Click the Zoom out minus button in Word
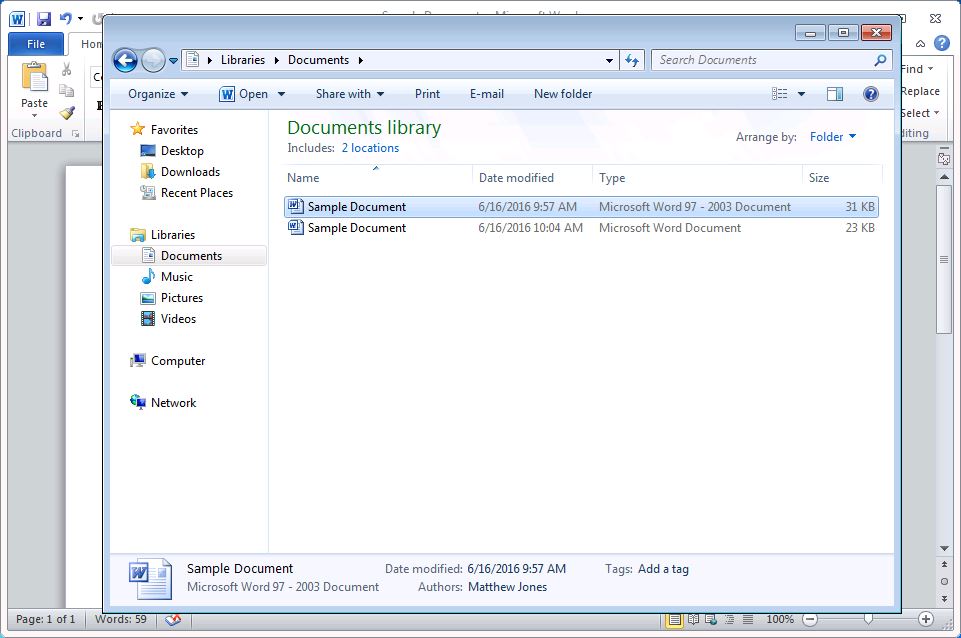Viewport: 961px width, 638px height. click(810, 619)
